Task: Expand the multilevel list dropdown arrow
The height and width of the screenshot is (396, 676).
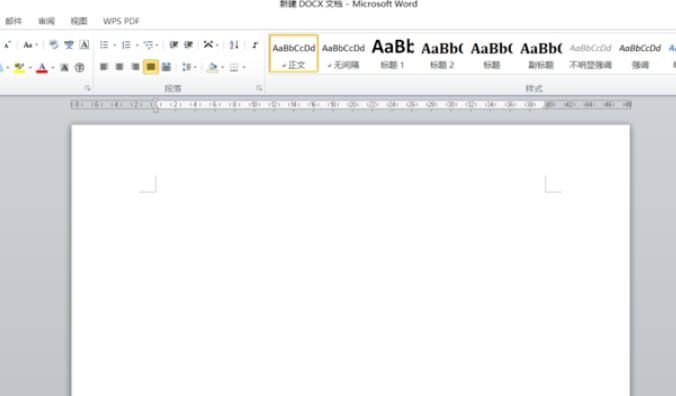Action: tap(157, 45)
